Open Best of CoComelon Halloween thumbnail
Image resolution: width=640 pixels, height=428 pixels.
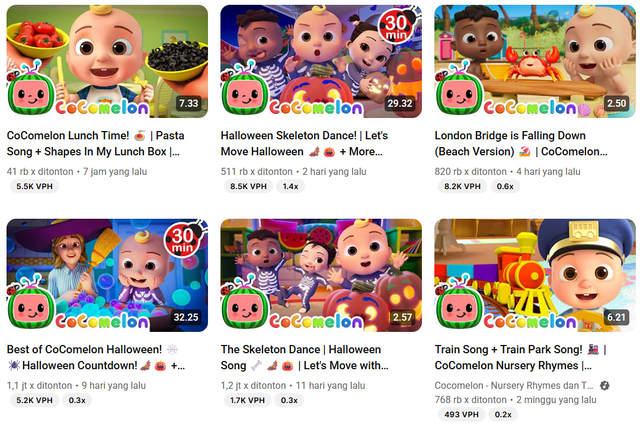pos(107,275)
